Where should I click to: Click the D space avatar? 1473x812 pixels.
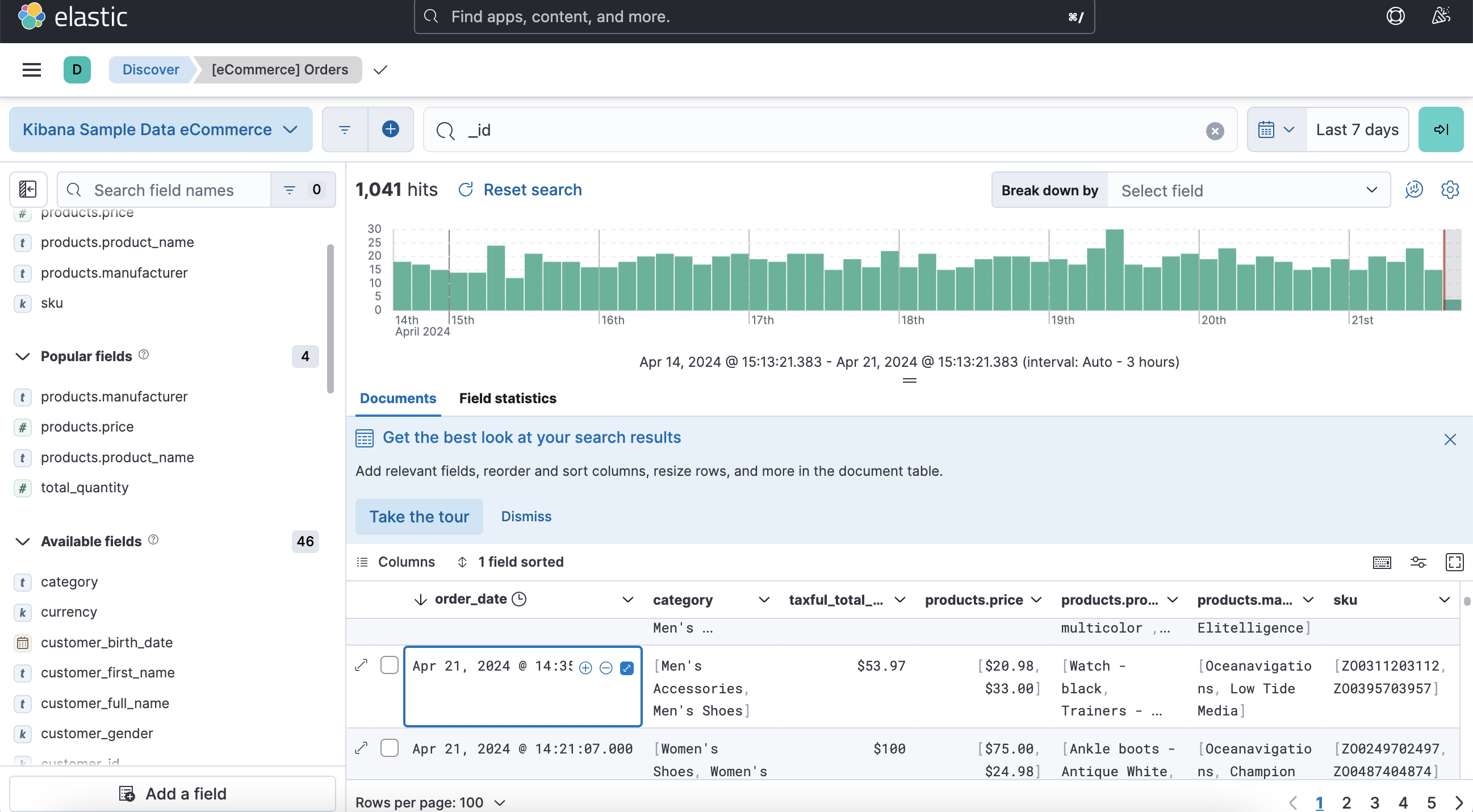click(x=77, y=70)
